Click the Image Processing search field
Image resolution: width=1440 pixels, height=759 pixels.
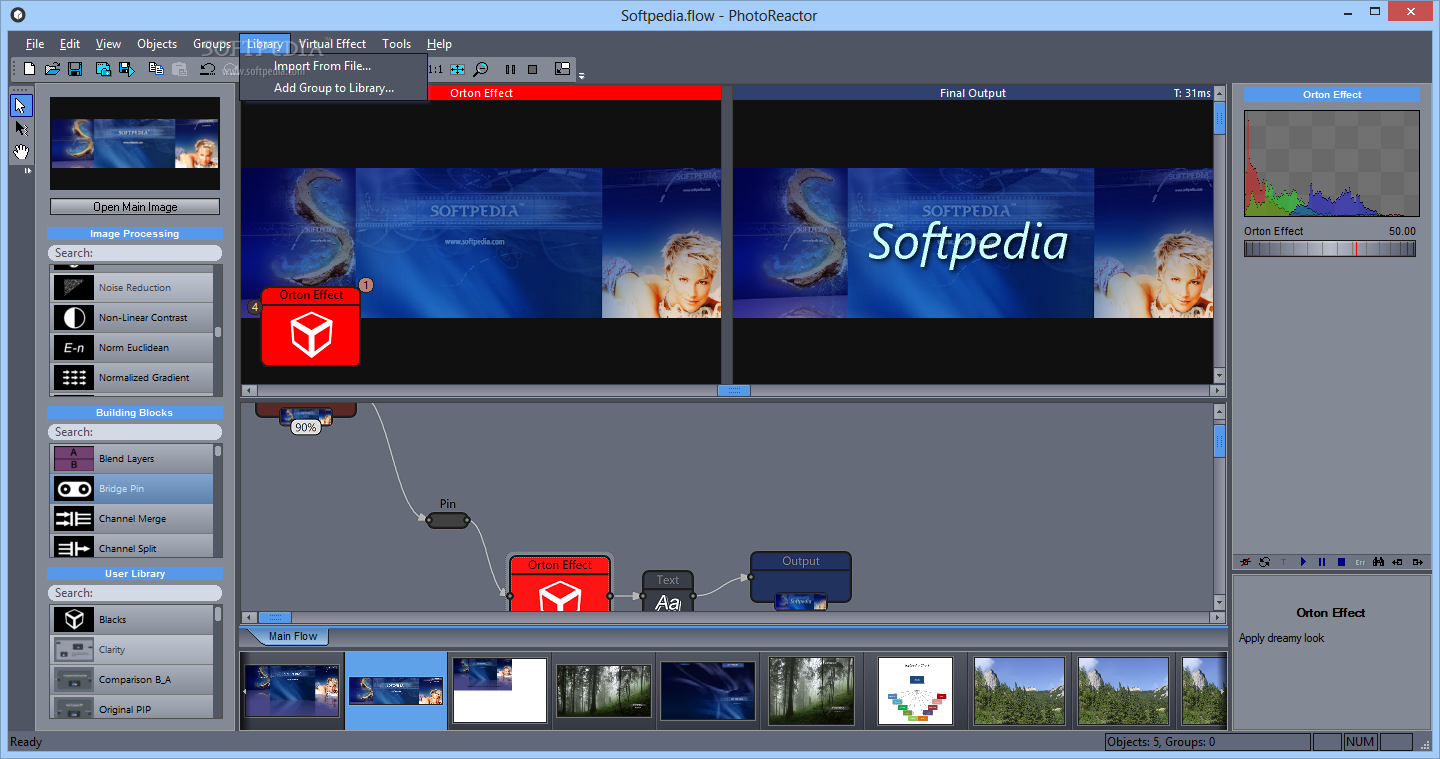(135, 253)
